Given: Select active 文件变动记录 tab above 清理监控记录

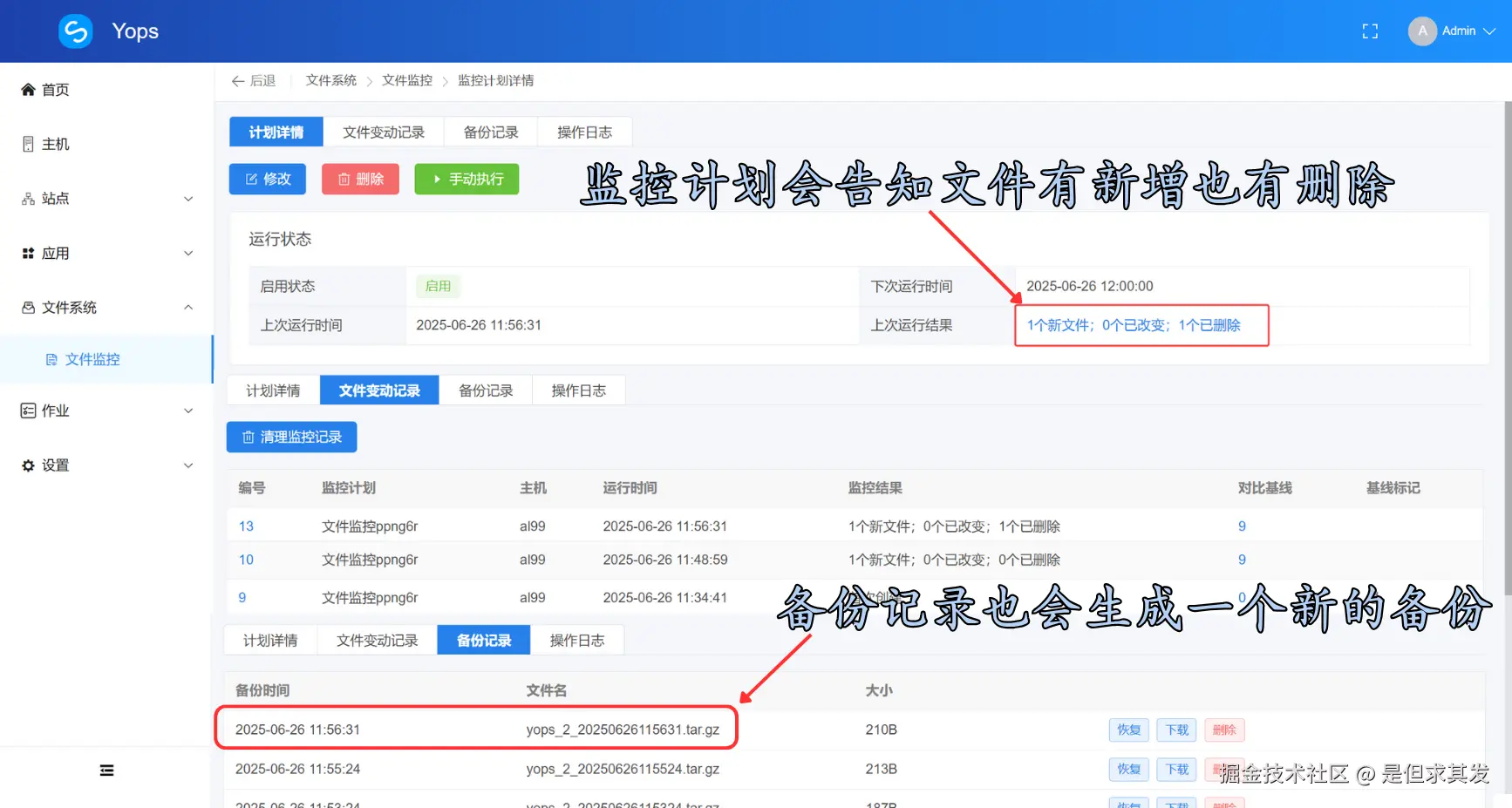Looking at the screenshot, I should coord(379,390).
